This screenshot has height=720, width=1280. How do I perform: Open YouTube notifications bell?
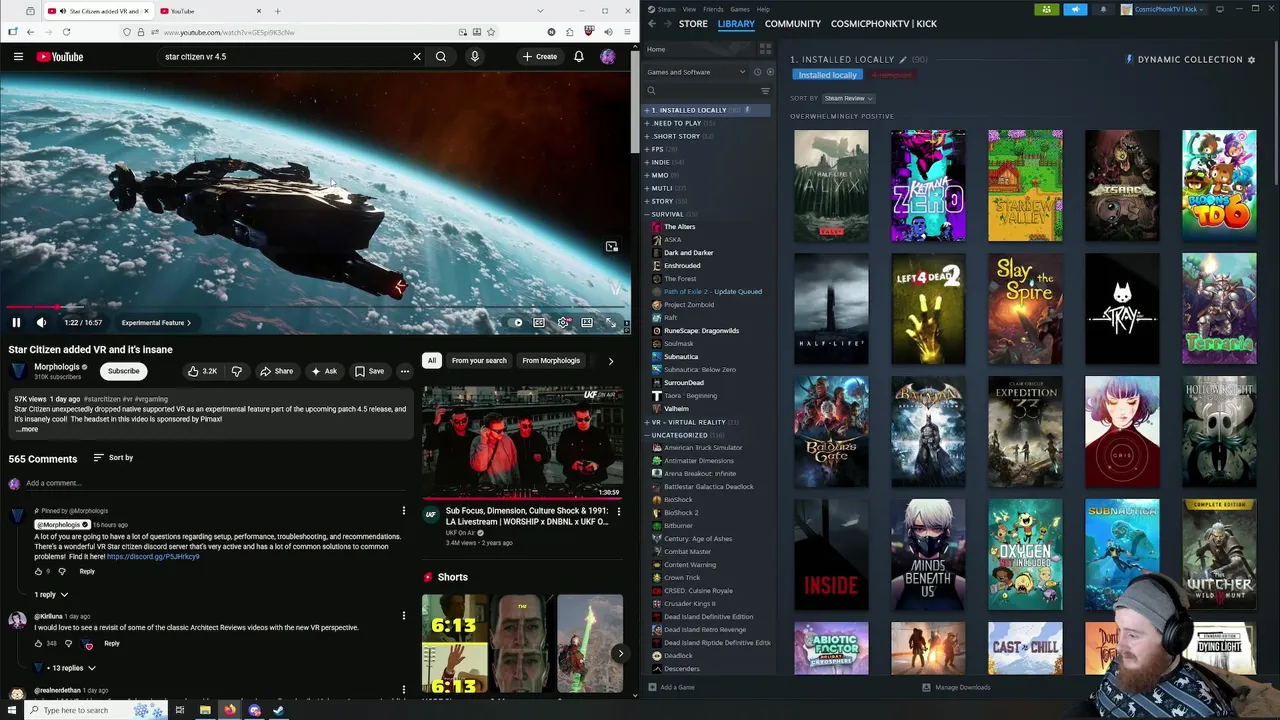(579, 57)
